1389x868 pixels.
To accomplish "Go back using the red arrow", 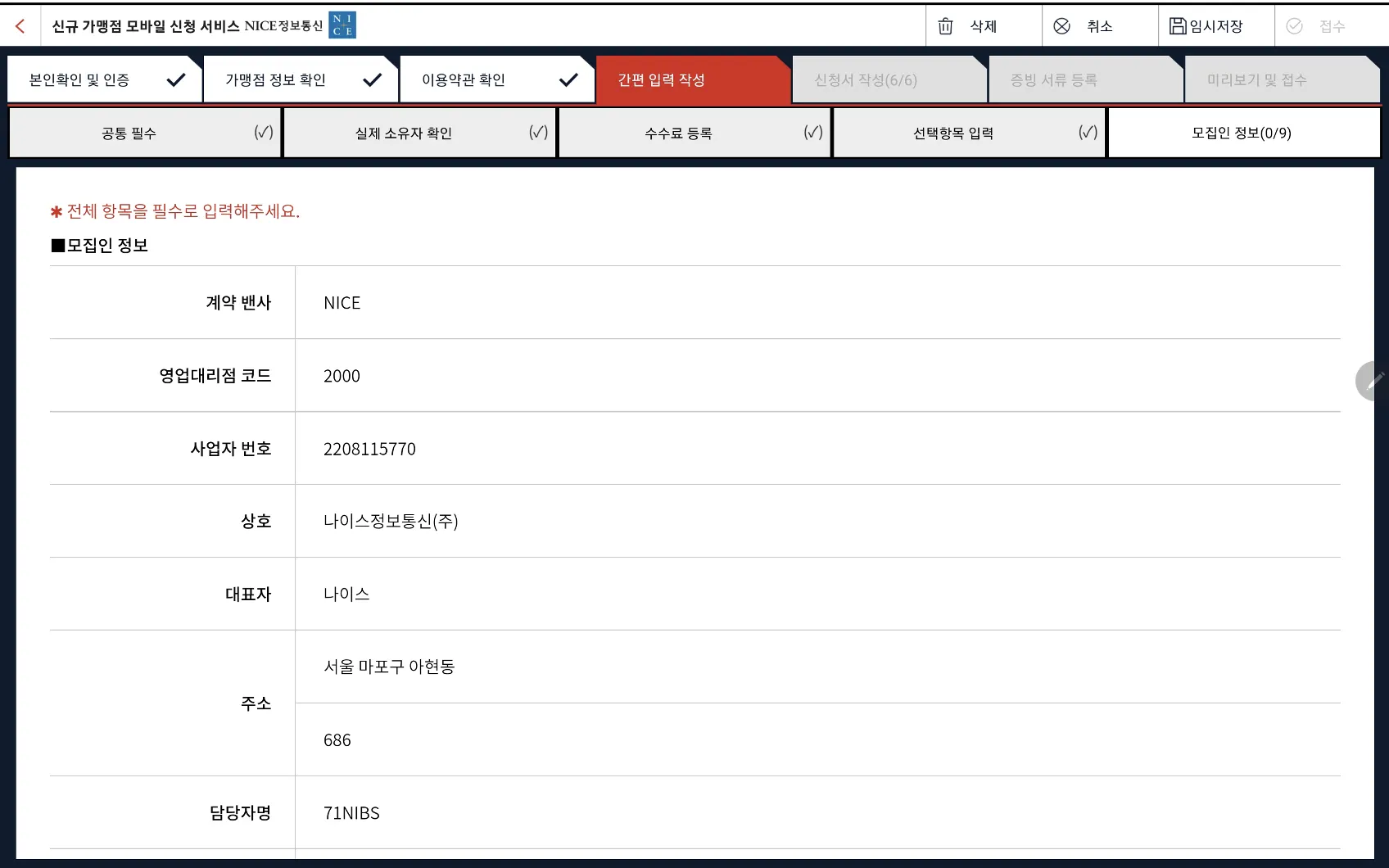I will (x=20, y=26).
